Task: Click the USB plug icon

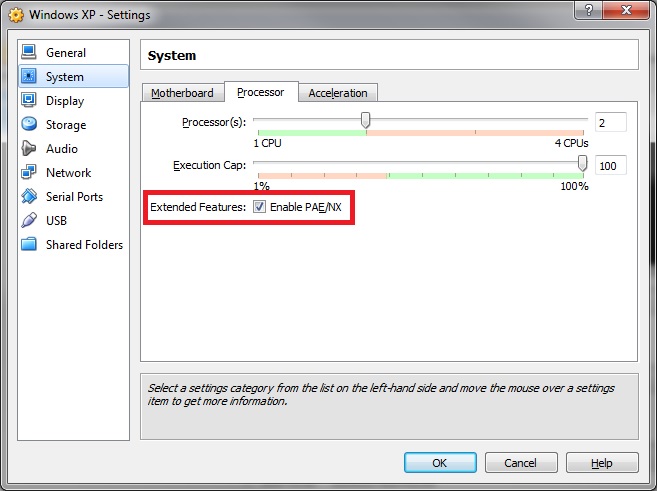Action: pos(28,220)
